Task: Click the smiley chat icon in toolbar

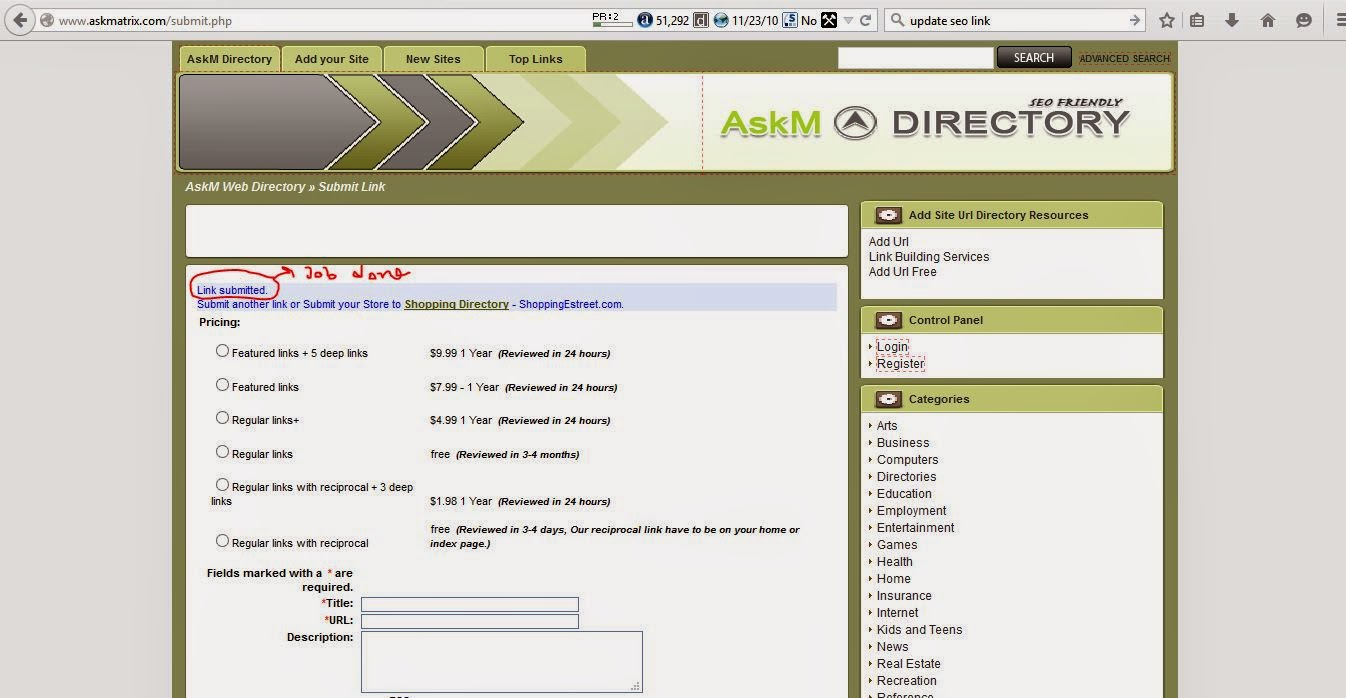Action: pyautogui.click(x=1303, y=20)
